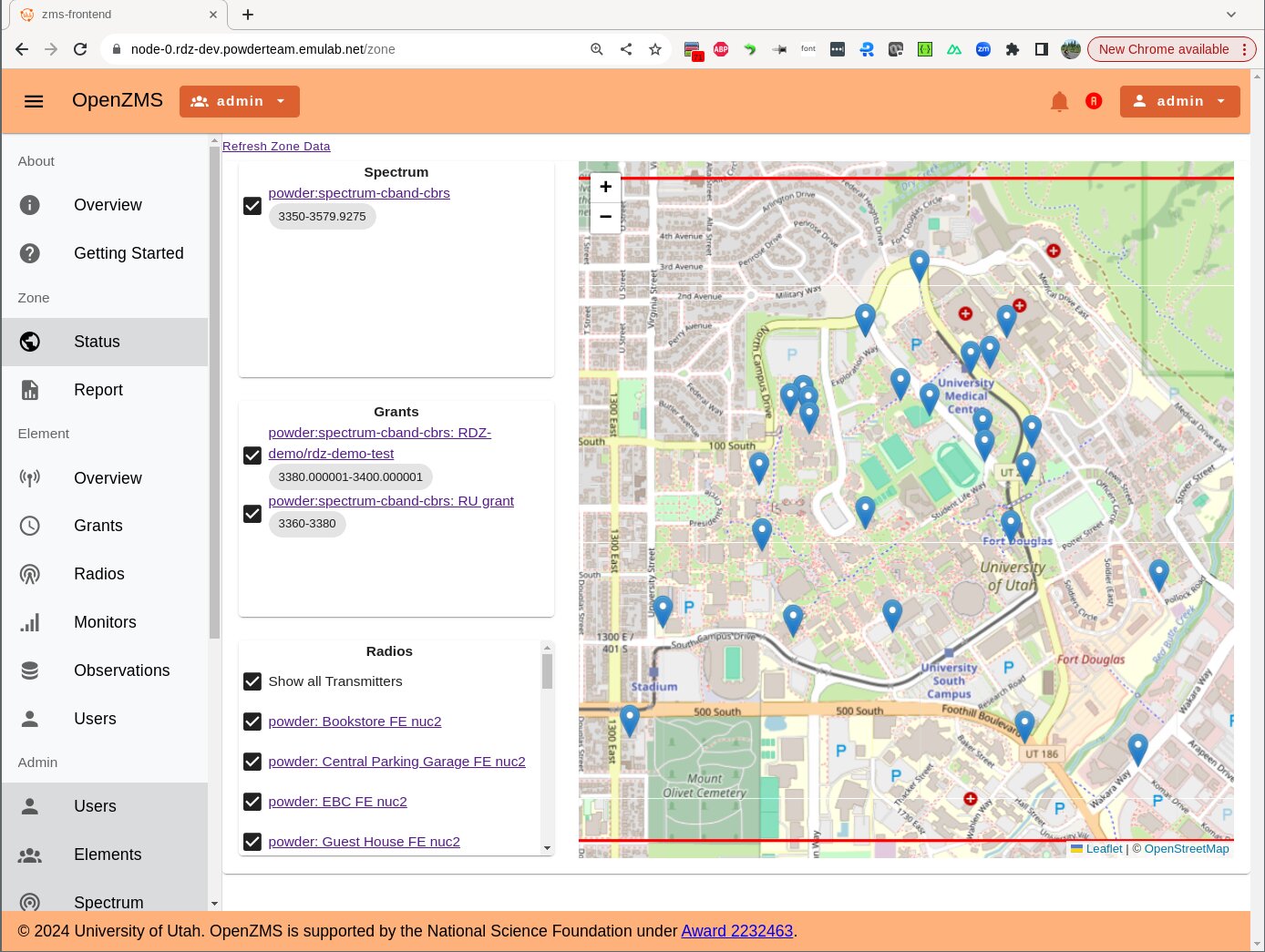1265x952 pixels.
Task: Click the globe icon beside Status
Action: (30, 342)
